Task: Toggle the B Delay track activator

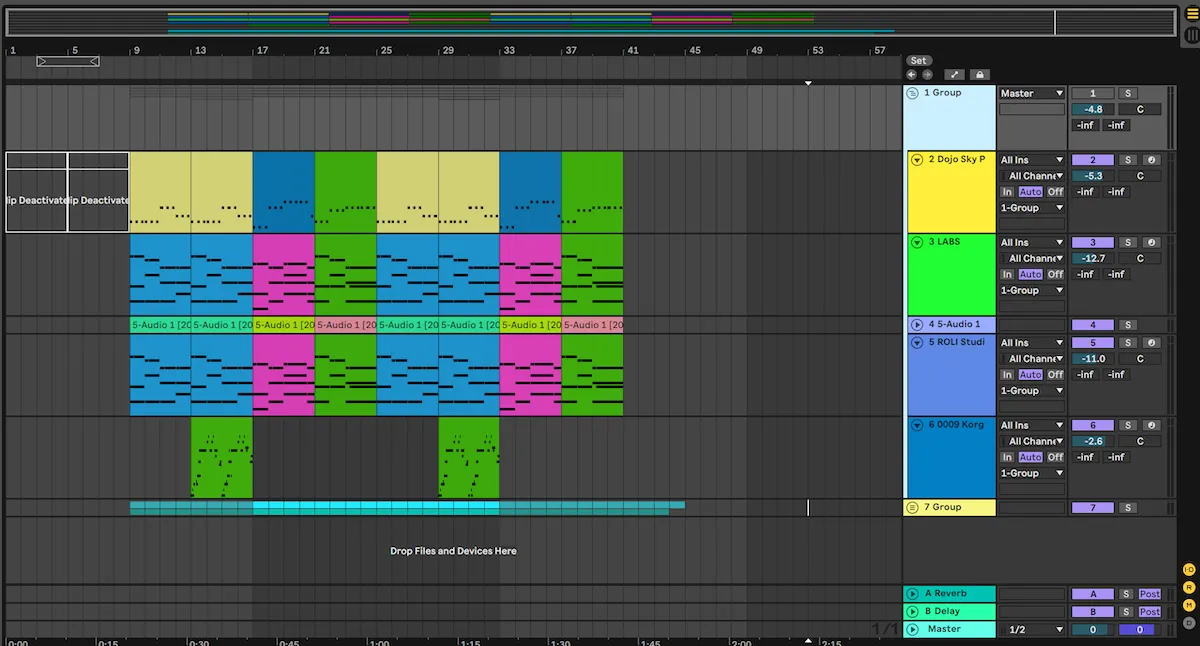Action: (x=1092, y=612)
